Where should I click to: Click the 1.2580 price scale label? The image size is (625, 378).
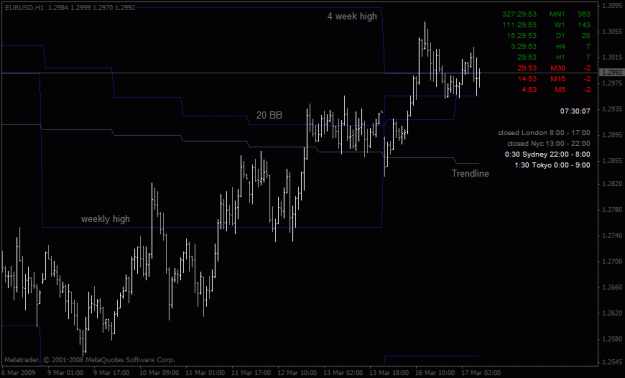(613, 339)
